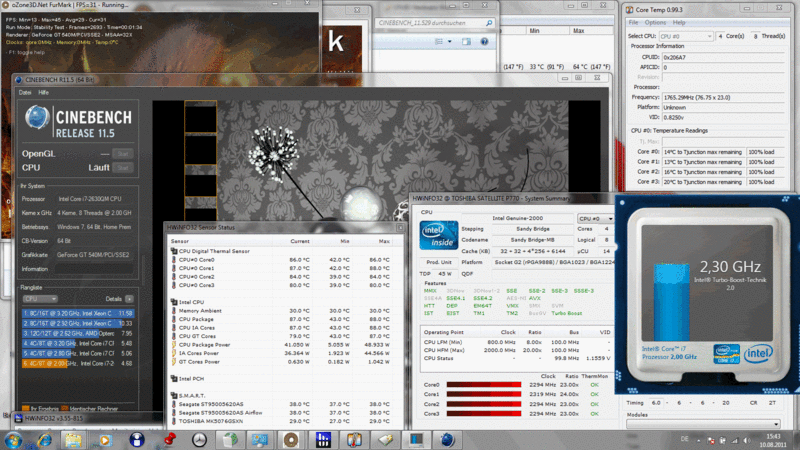Open the media player taskbar icon

tap(105, 440)
